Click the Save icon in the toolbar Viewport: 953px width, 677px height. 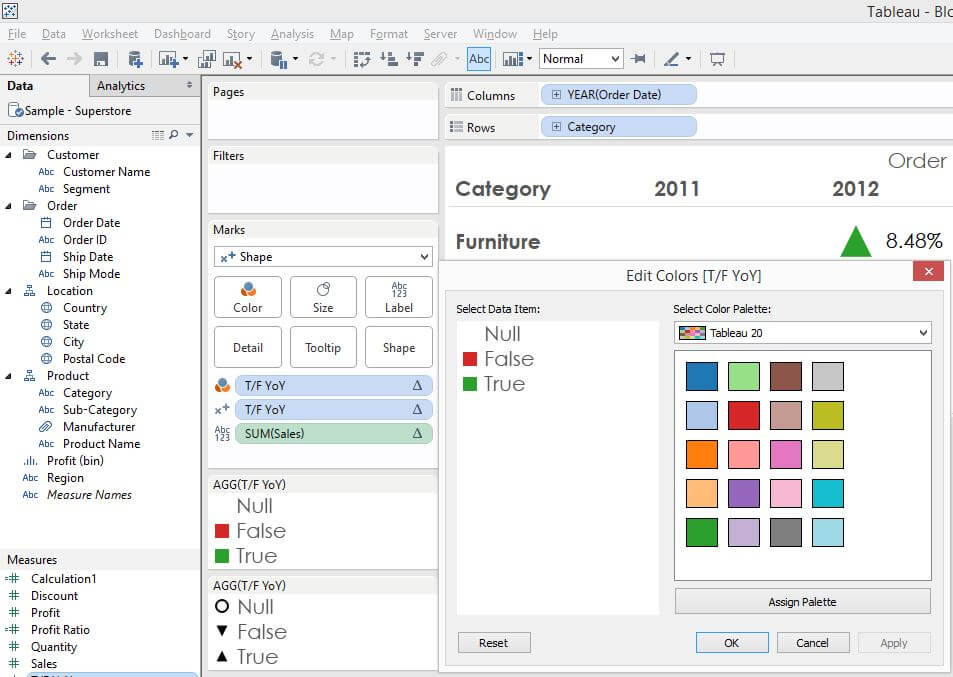(x=100, y=59)
